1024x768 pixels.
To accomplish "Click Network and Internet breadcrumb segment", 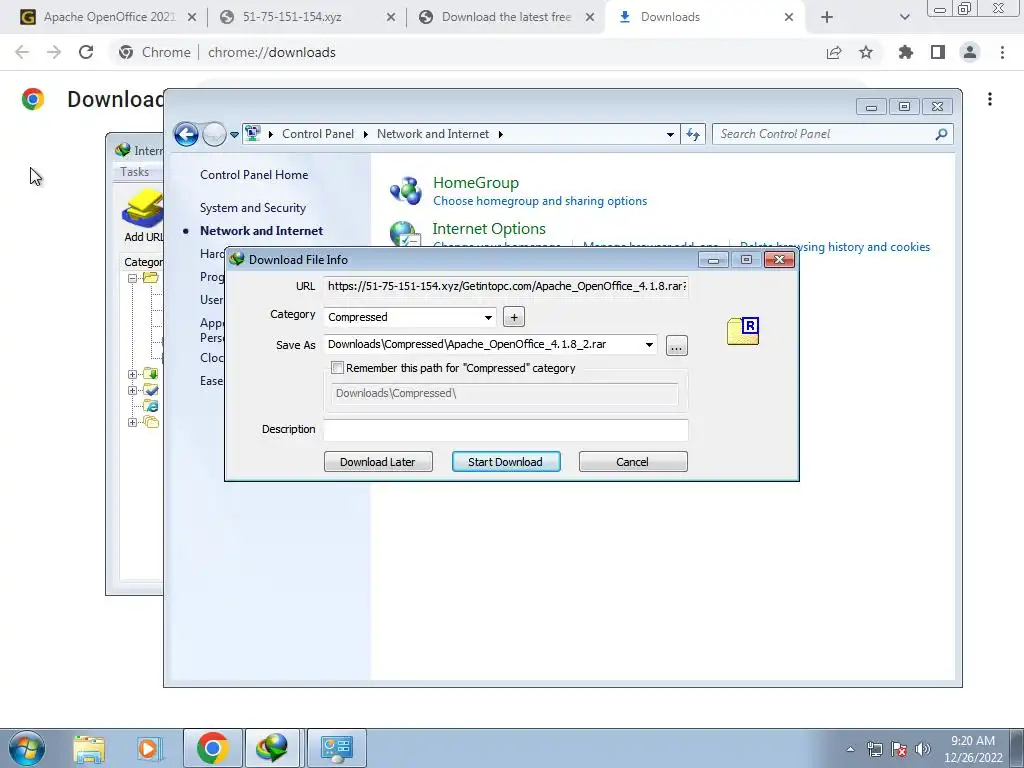I will [432, 134].
